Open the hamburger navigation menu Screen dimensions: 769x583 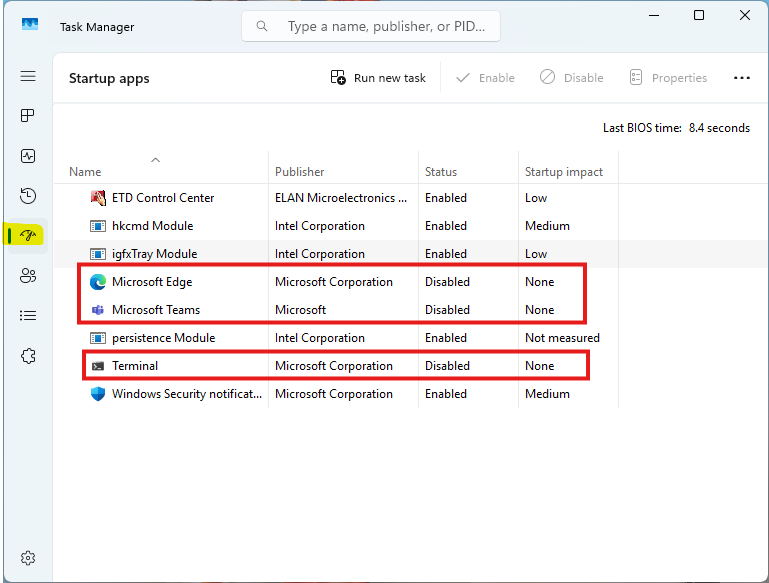28,77
